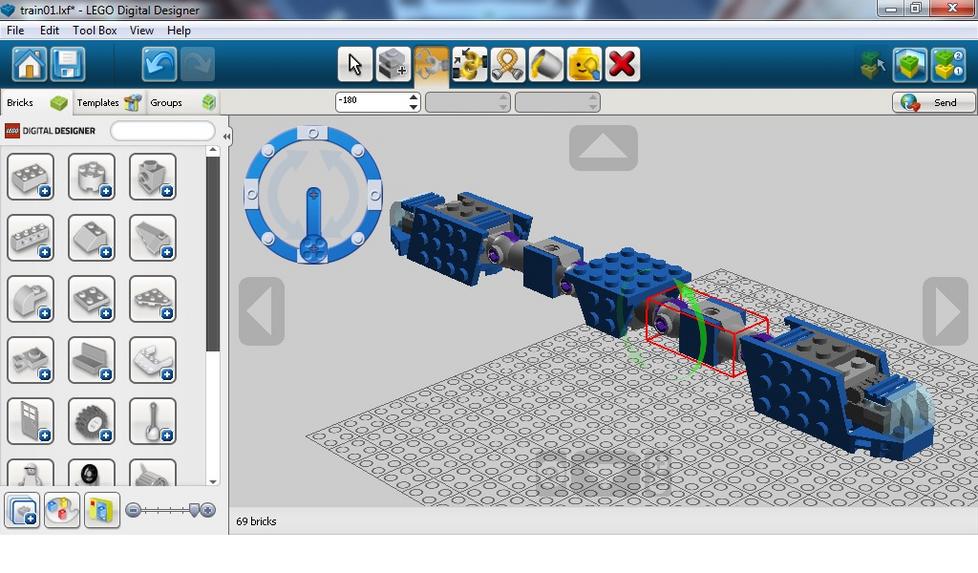Image resolution: width=978 pixels, height=573 pixels.
Task: Activate the Clone brick tool
Action: (392, 65)
